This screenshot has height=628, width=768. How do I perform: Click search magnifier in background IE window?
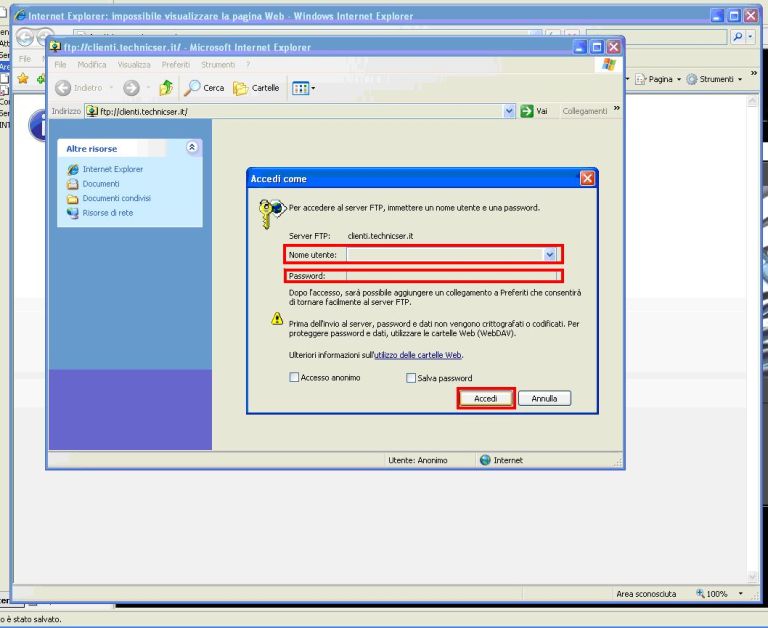(x=737, y=37)
